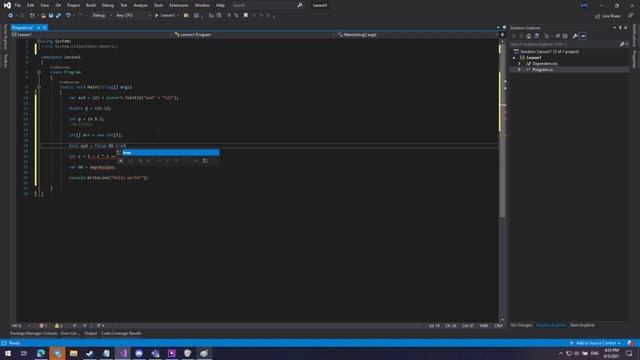Image resolution: width=640 pixels, height=360 pixels.
Task: Open File Explorer from the taskbar
Action: 73,353
